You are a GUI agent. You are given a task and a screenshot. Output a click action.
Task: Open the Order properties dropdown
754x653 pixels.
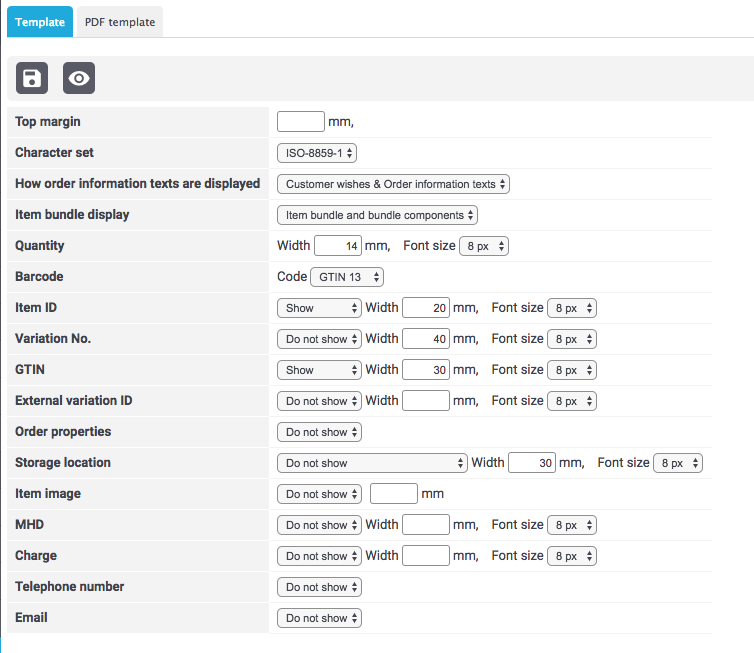tap(319, 432)
